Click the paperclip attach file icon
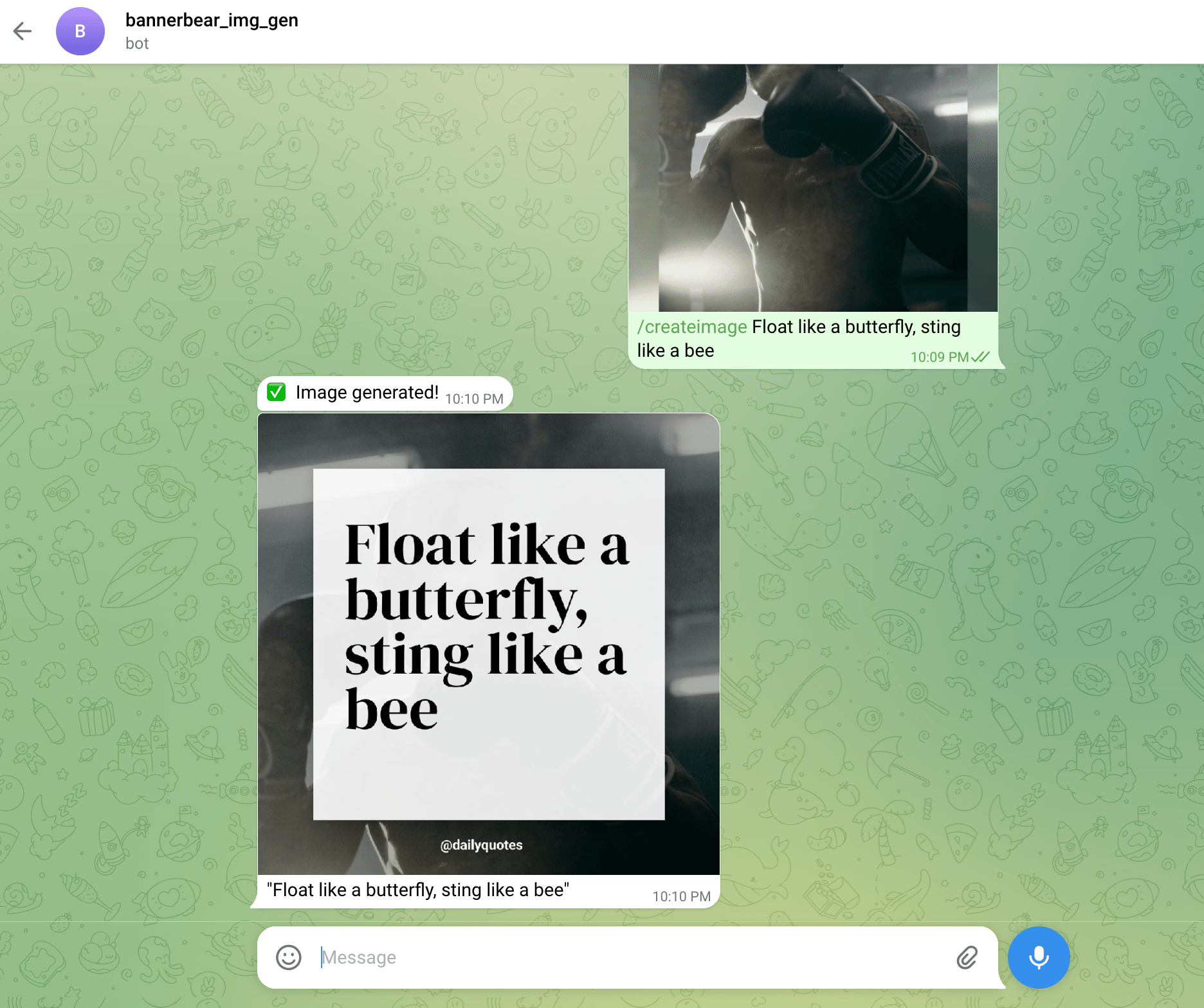Viewport: 1204px width, 1008px height. tap(967, 957)
